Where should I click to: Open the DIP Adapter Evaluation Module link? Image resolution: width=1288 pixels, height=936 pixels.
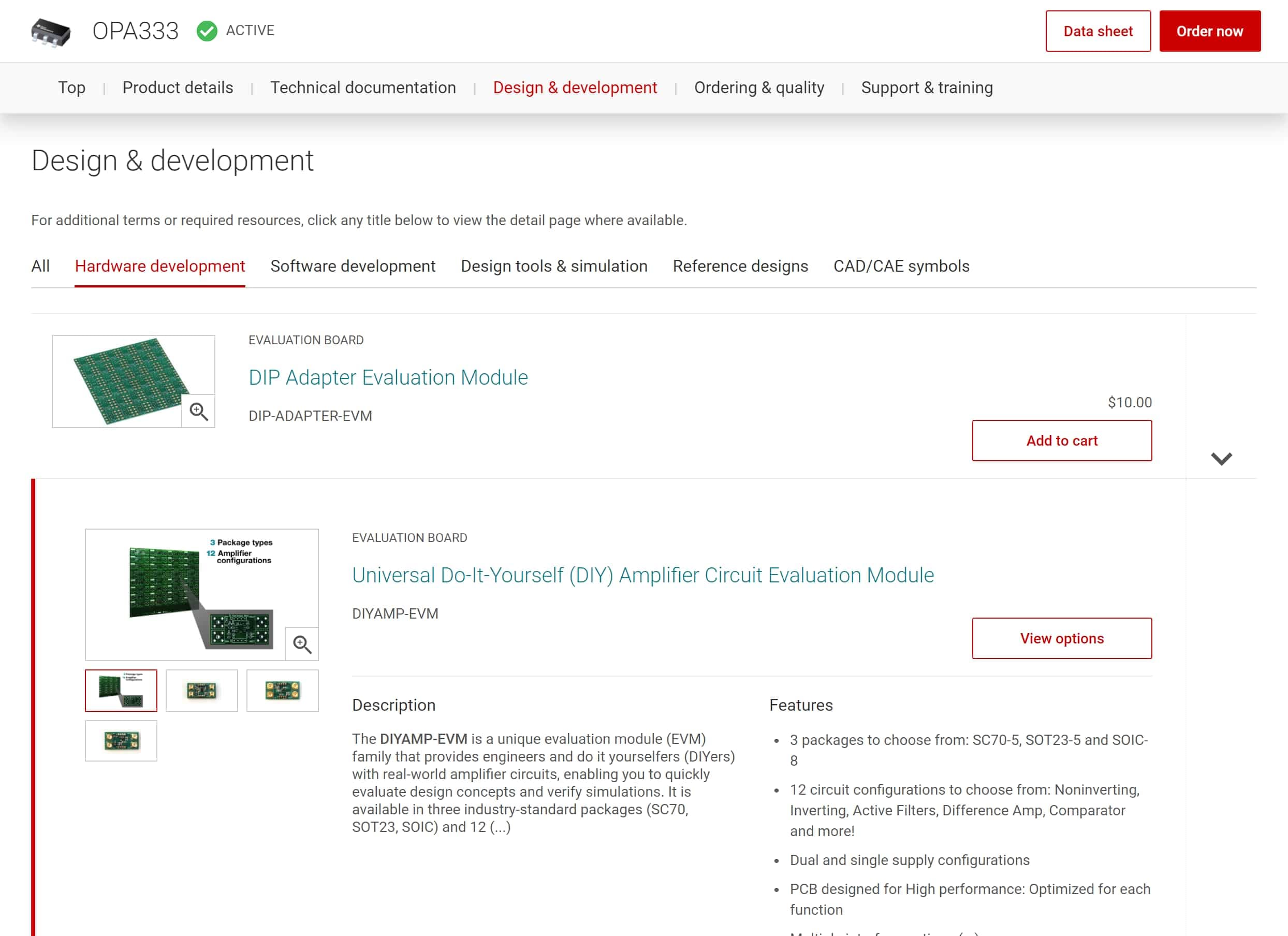click(x=388, y=377)
